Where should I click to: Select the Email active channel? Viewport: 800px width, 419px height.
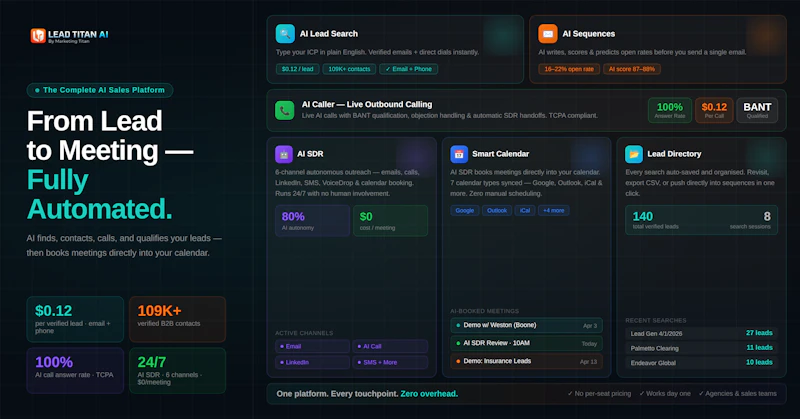(x=312, y=347)
